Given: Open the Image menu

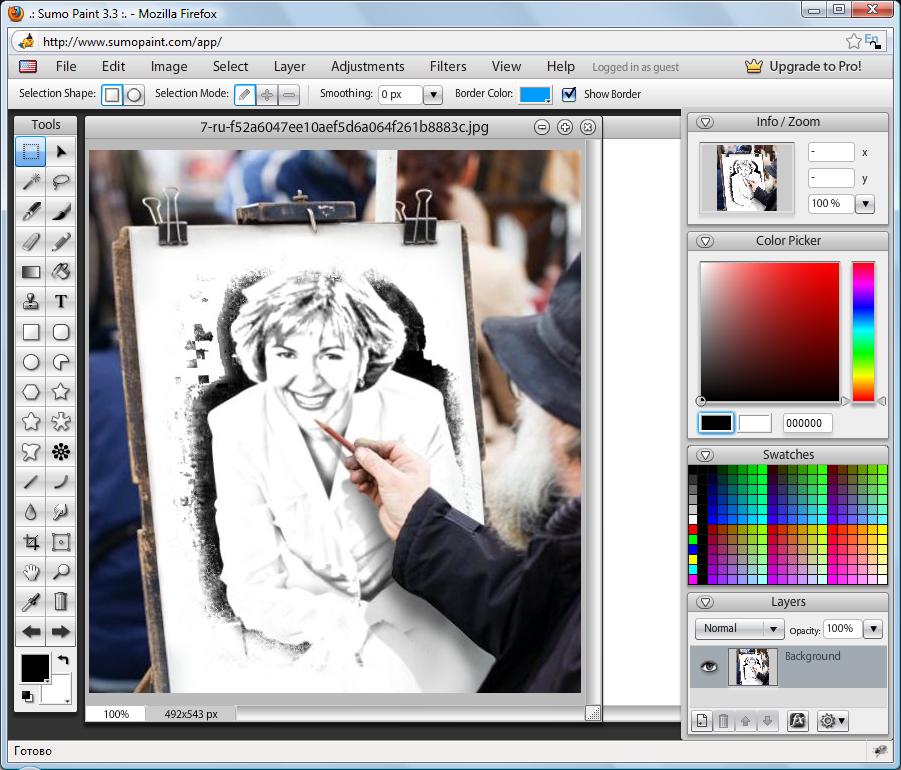Looking at the screenshot, I should (169, 67).
